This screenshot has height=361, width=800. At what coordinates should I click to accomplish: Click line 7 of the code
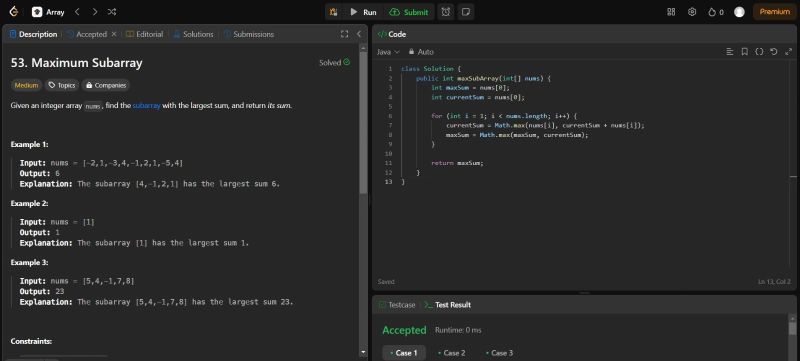[x=545, y=125]
